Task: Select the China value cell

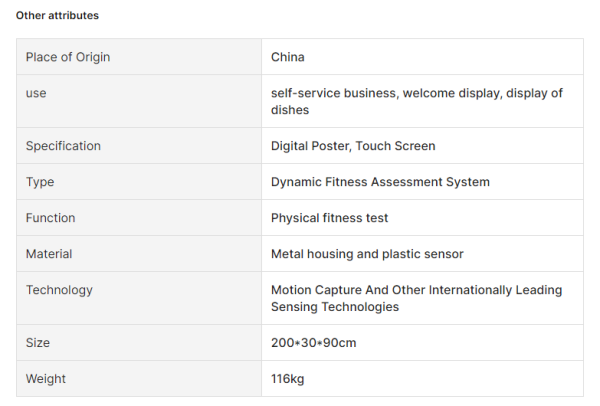Action: tap(288, 57)
